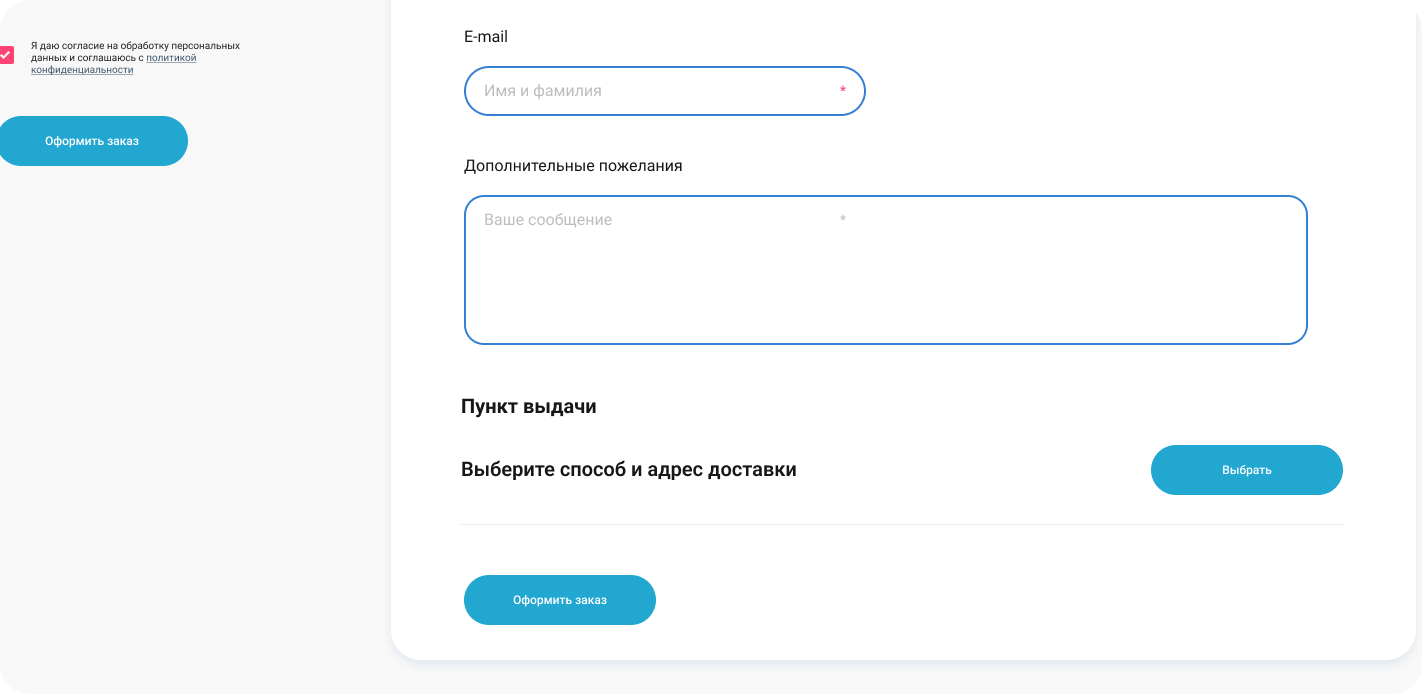Click the consent text beside the checkbox

(135, 58)
